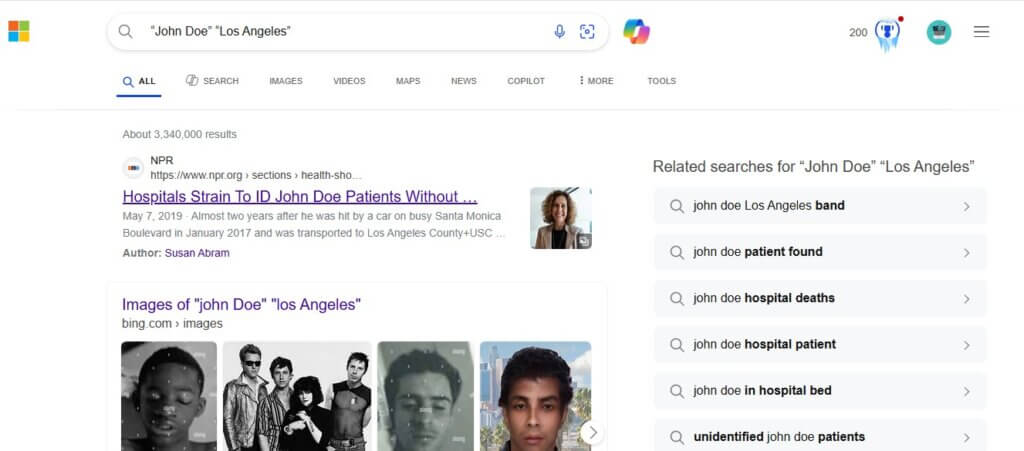This screenshot has height=451, width=1024.
Task: Click chevron beside 'john doe hospital patient'
Action: [x=967, y=345]
